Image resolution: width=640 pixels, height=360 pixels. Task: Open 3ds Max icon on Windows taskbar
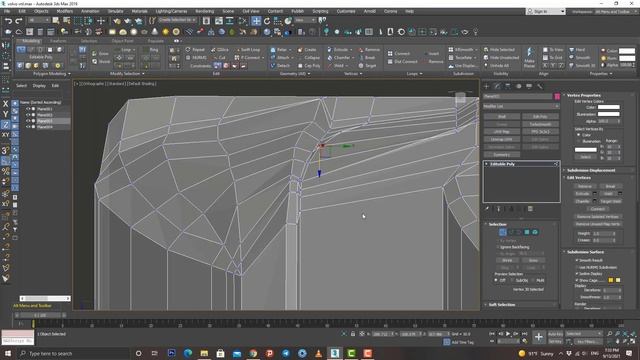[x=335, y=353]
